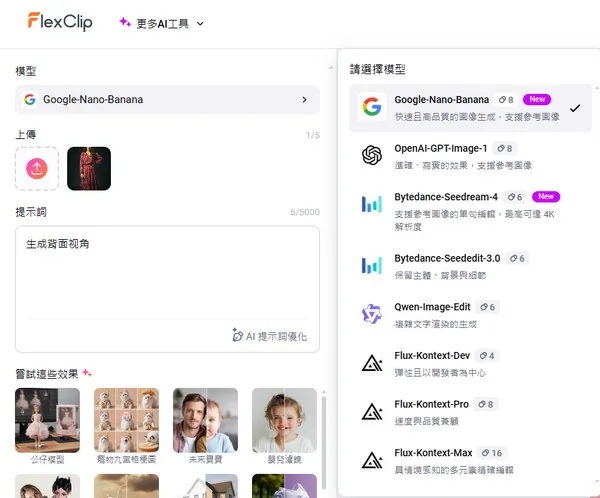Click the 請選擇模型 panel heading
This screenshot has height=498, width=600.
point(377,69)
